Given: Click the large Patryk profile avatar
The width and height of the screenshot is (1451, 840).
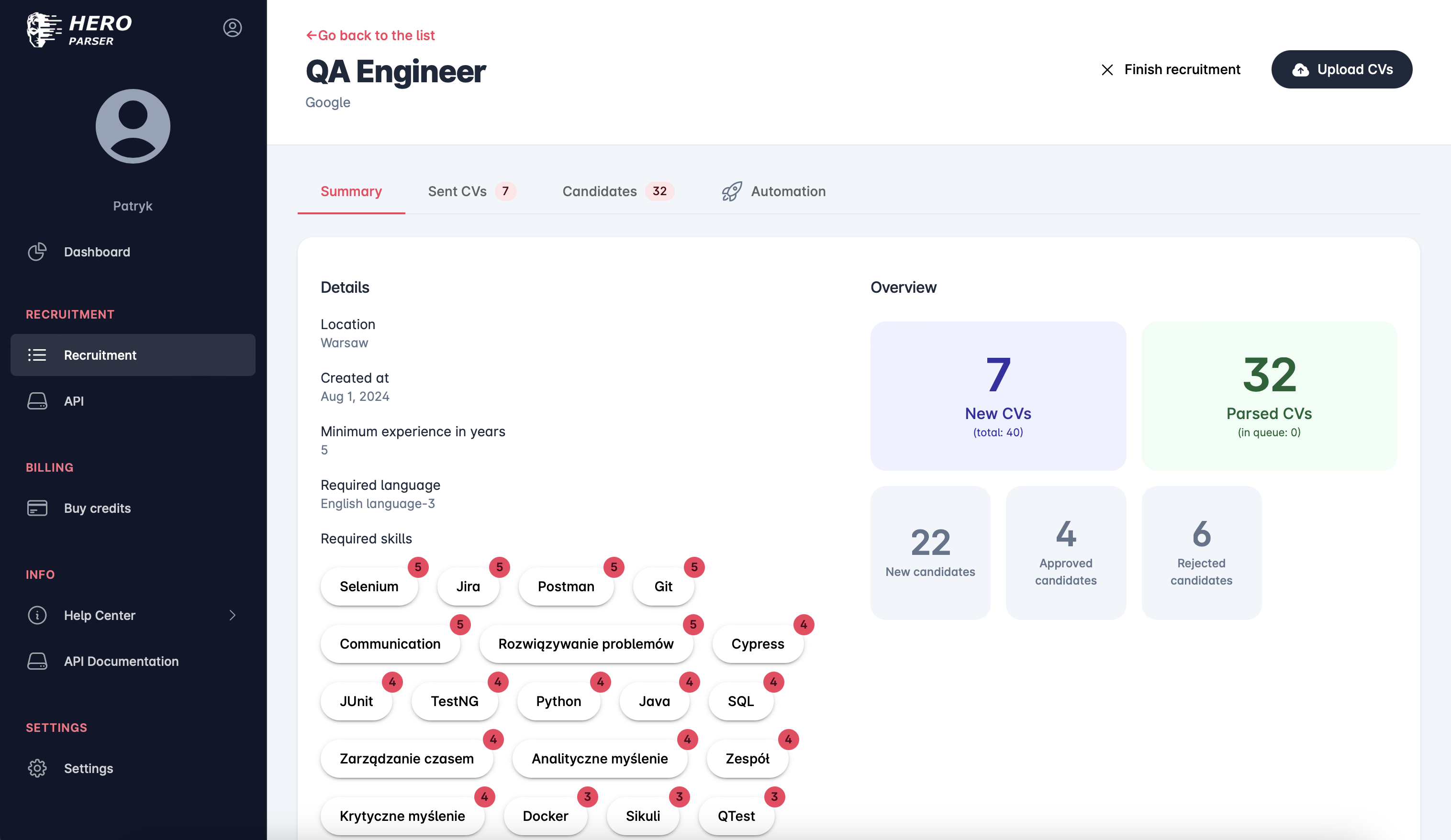Looking at the screenshot, I should 133,126.
